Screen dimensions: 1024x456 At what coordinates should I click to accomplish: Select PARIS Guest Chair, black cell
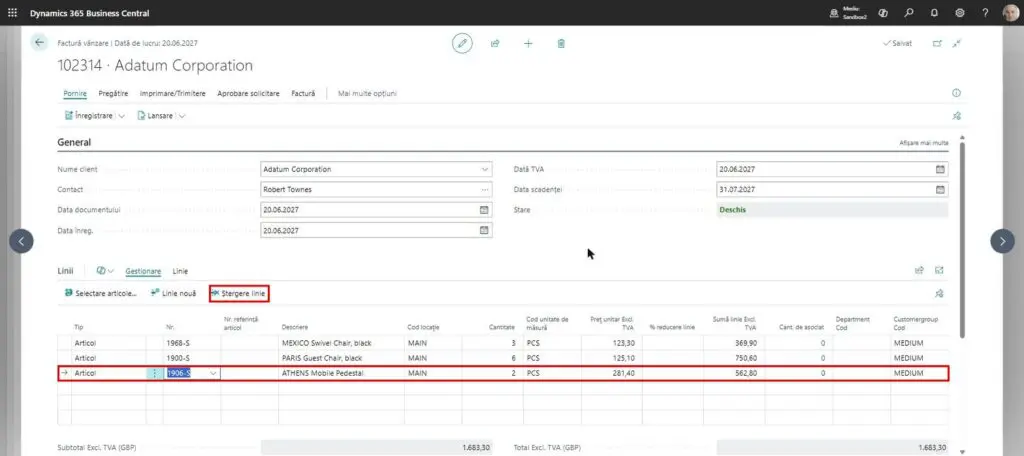(342, 358)
